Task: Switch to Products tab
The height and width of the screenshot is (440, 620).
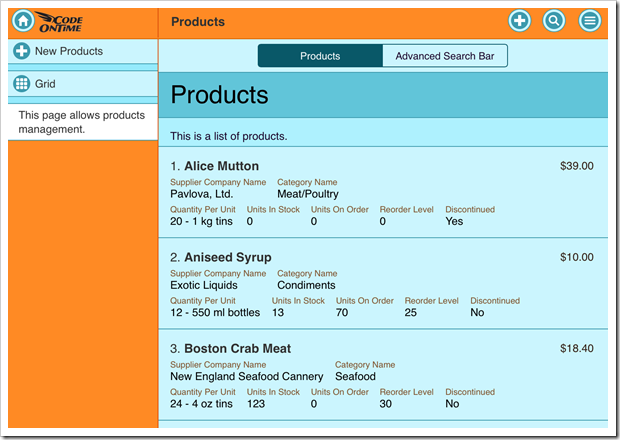Action: click(x=320, y=56)
